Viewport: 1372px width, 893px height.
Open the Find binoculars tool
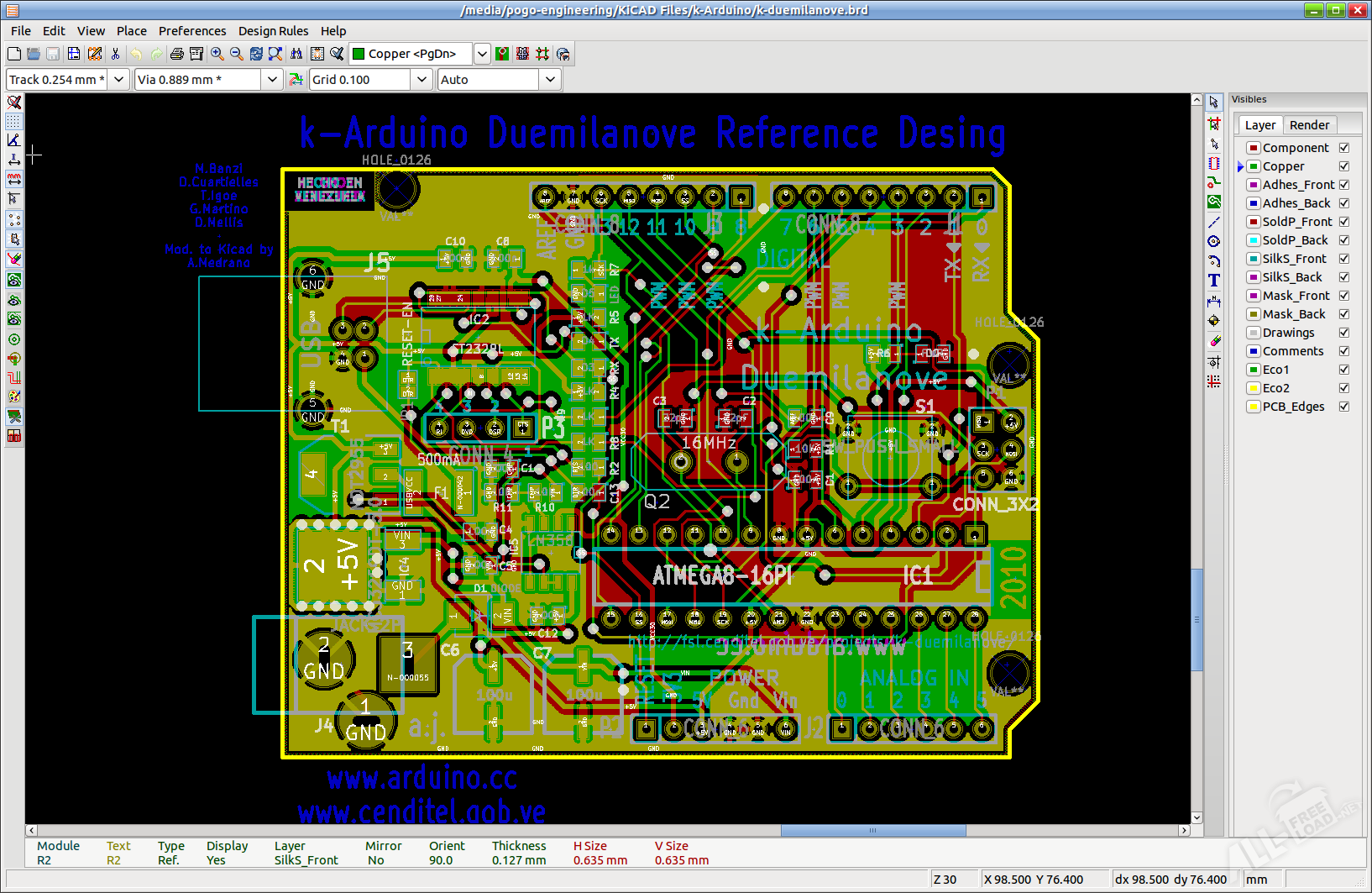[296, 54]
